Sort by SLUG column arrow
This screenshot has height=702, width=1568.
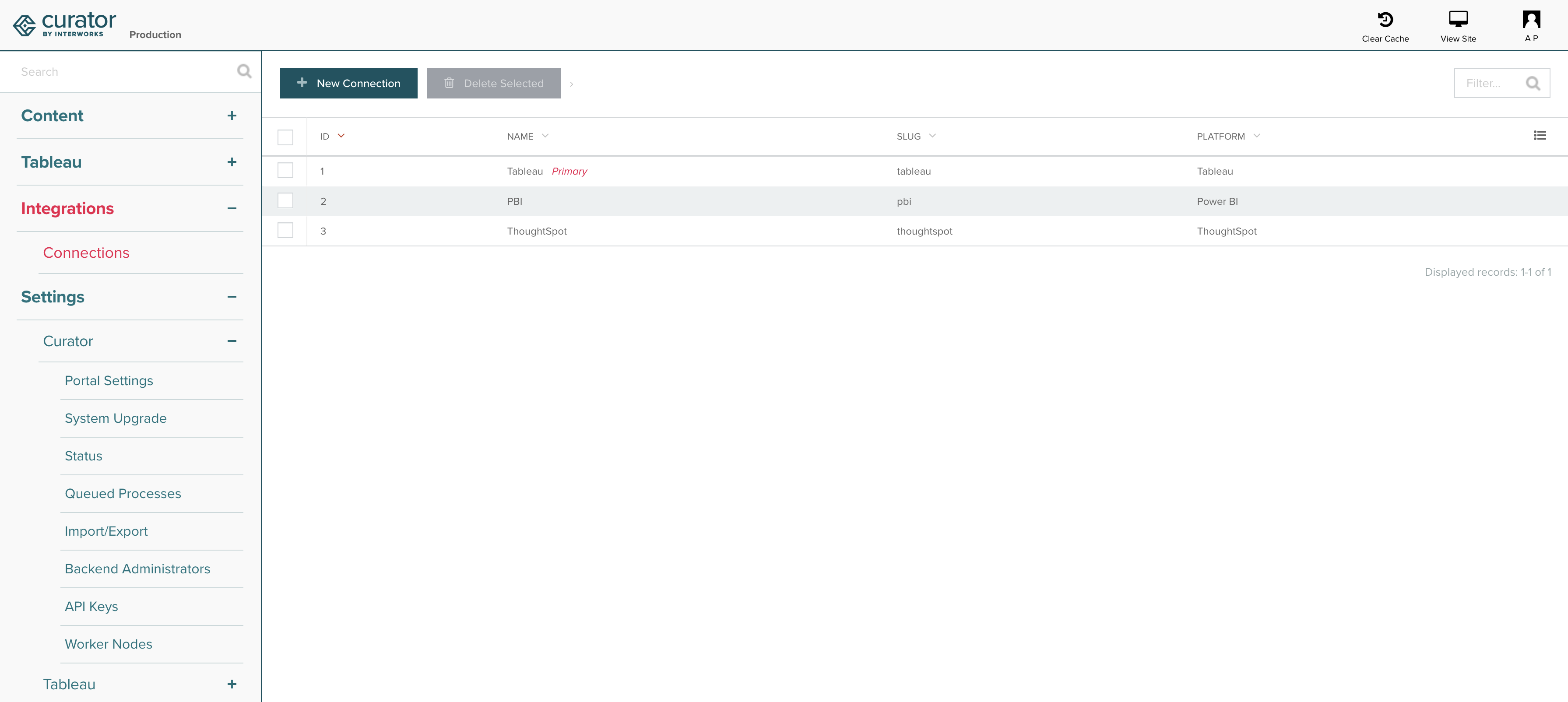932,136
